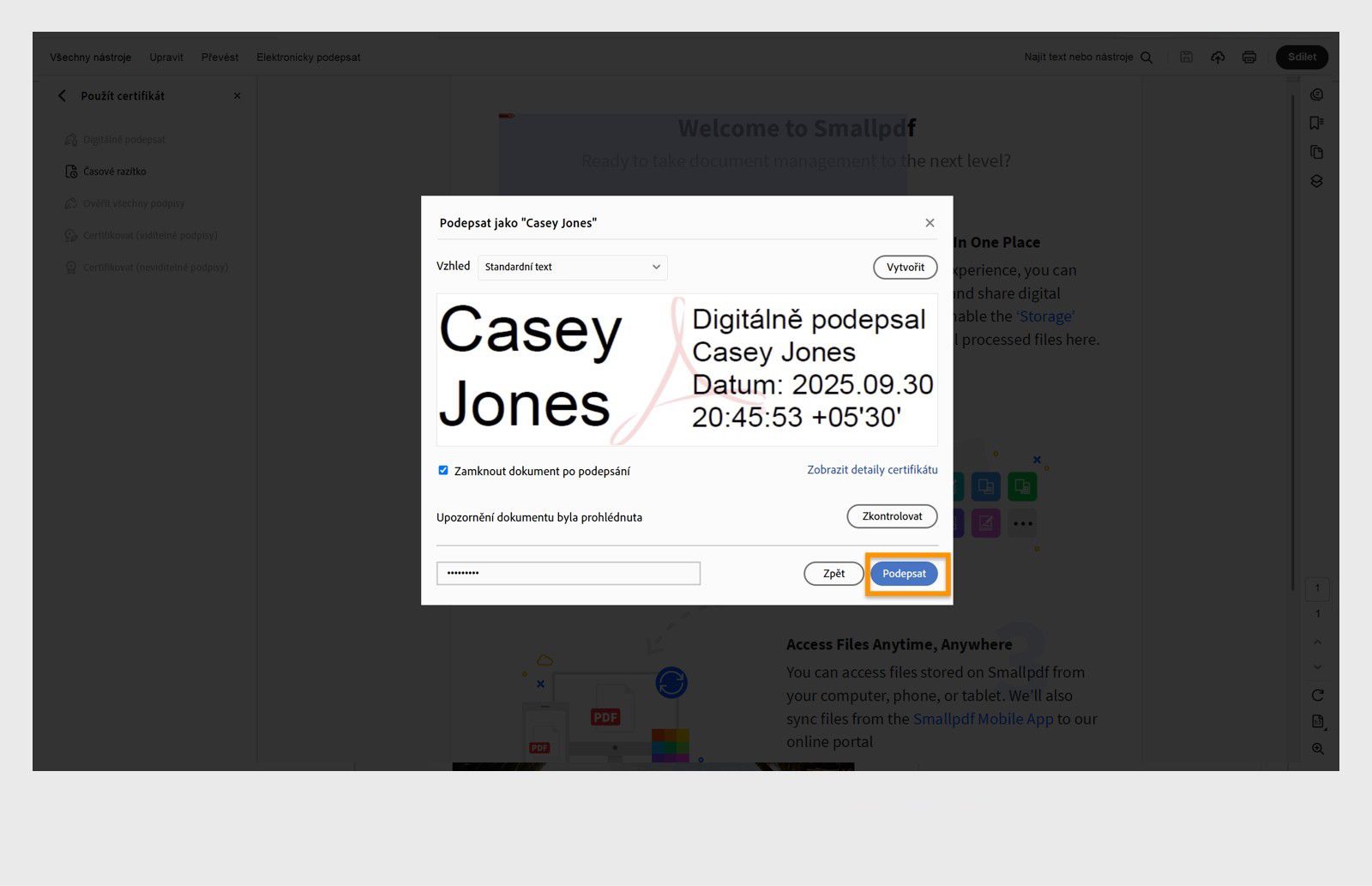Click the search magnifier beside 'Najít text nebo nástroje'
The height and width of the screenshot is (886, 1372).
[1146, 57]
